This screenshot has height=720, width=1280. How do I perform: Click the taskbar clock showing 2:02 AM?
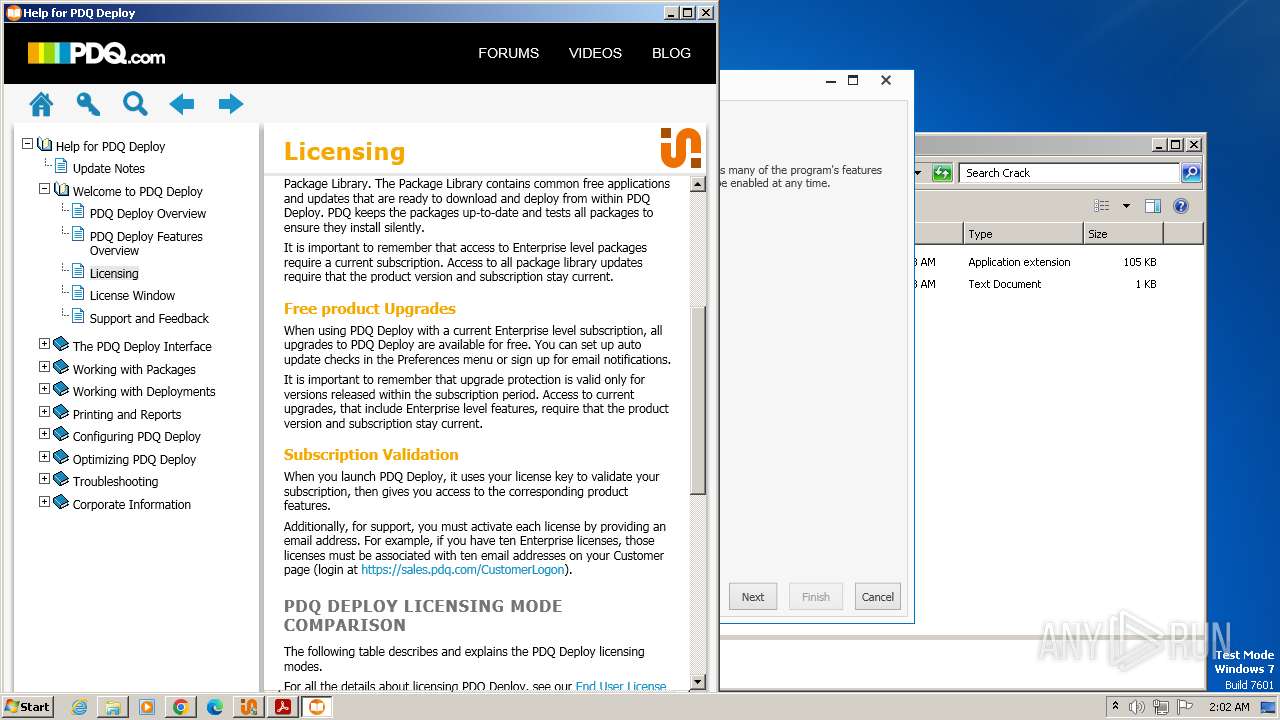click(x=1228, y=707)
